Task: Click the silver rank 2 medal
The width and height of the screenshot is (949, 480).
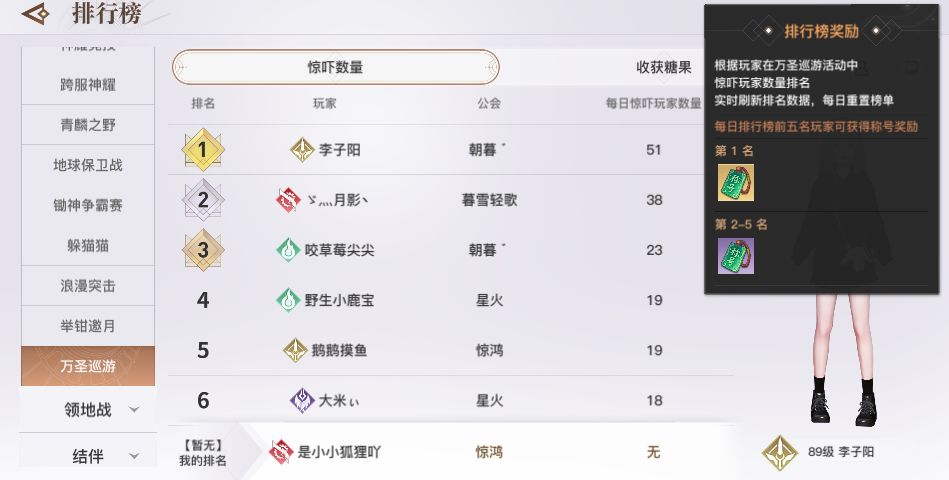Action: (203, 200)
